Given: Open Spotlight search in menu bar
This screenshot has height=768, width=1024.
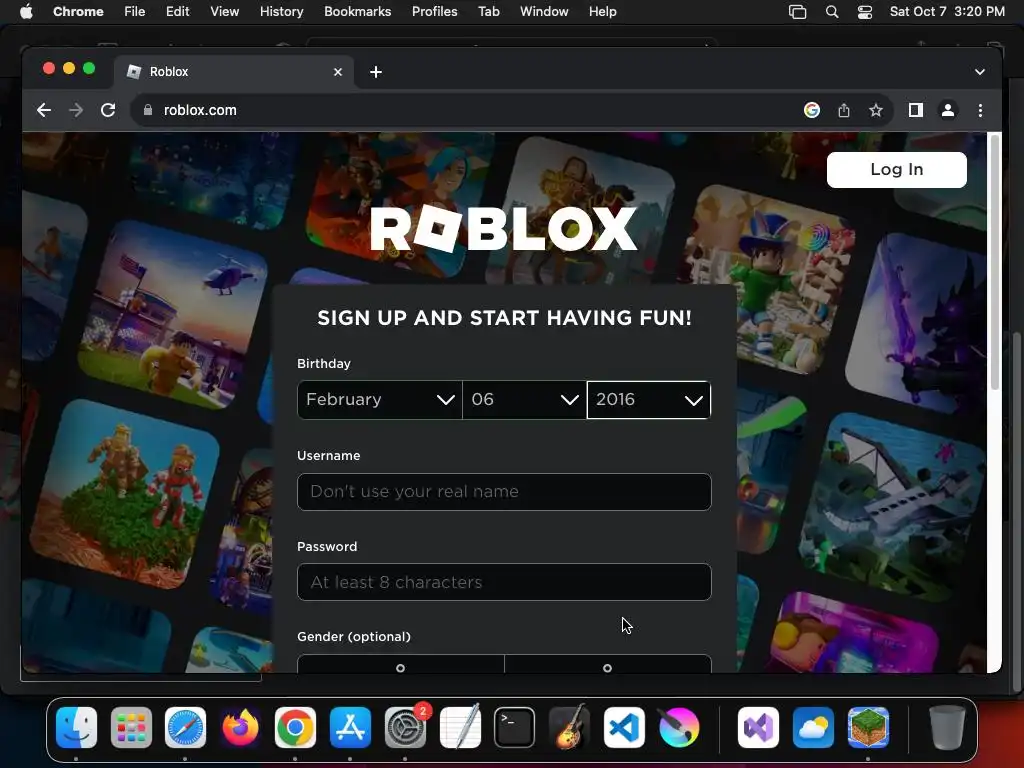Looking at the screenshot, I should tap(831, 12).
